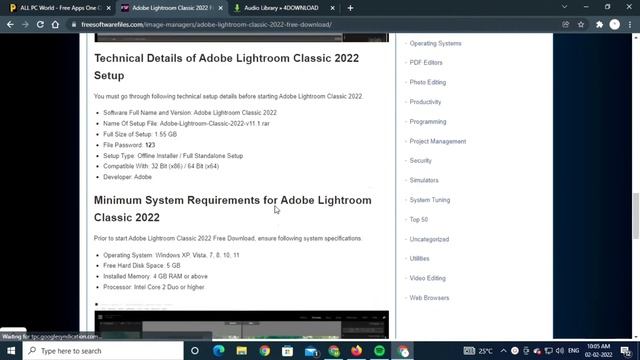
Task: Open Spotify from the taskbar
Action: [x=379, y=351]
